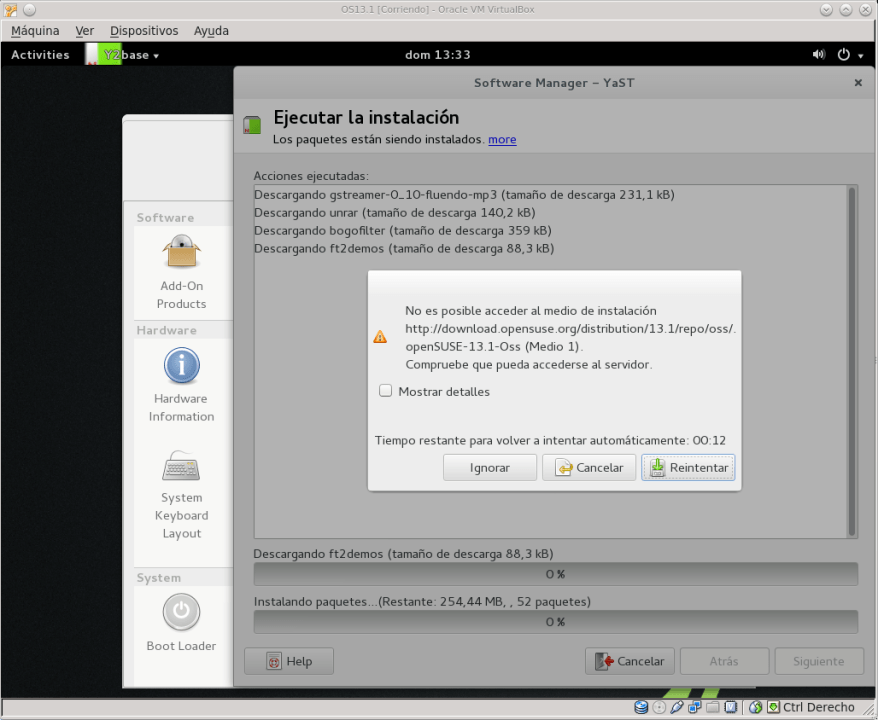Screen dimensions: 878x720
Task: Click the Reintentar button
Action: click(687, 467)
